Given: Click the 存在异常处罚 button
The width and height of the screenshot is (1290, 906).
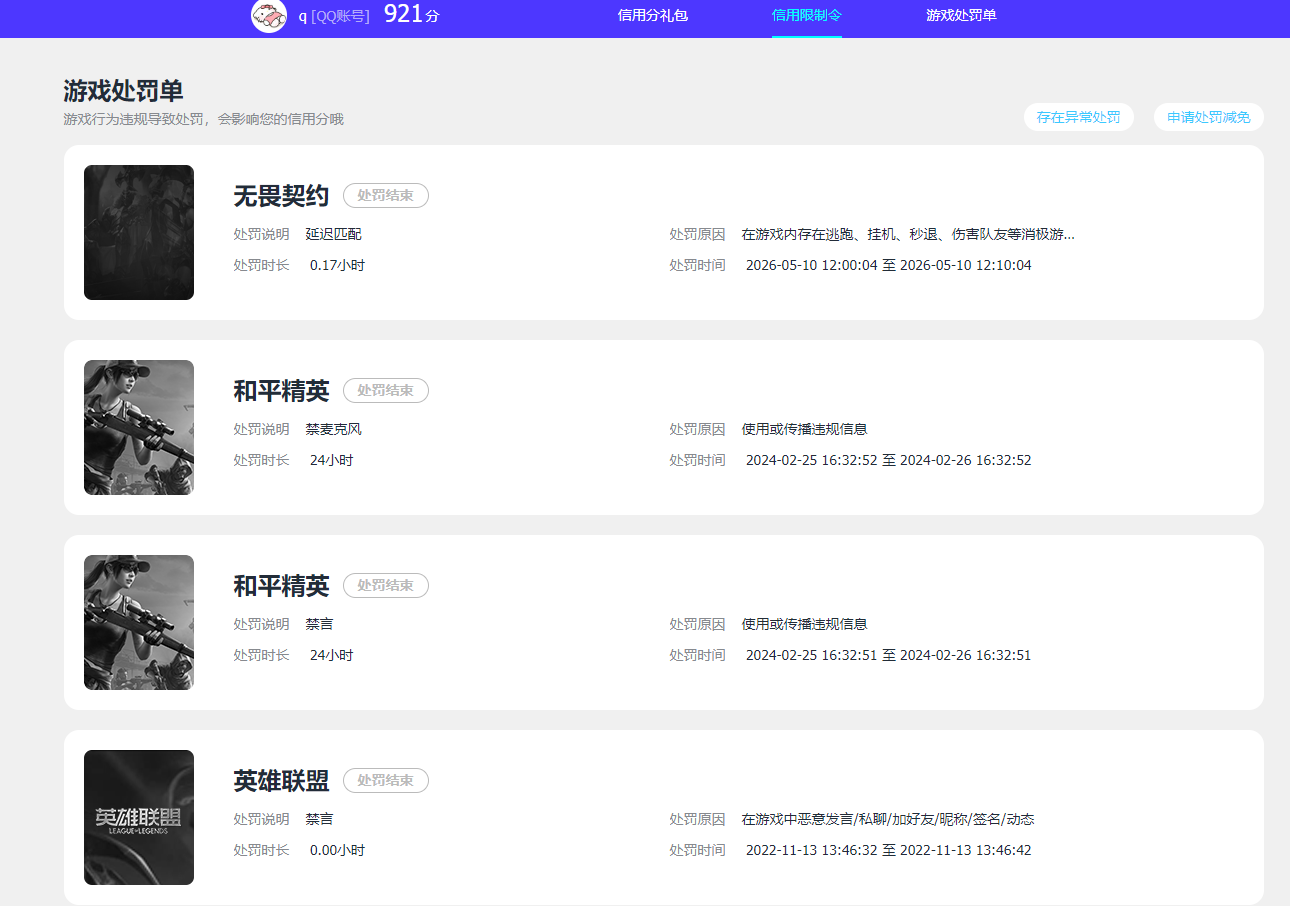Looking at the screenshot, I should click(x=1079, y=117).
